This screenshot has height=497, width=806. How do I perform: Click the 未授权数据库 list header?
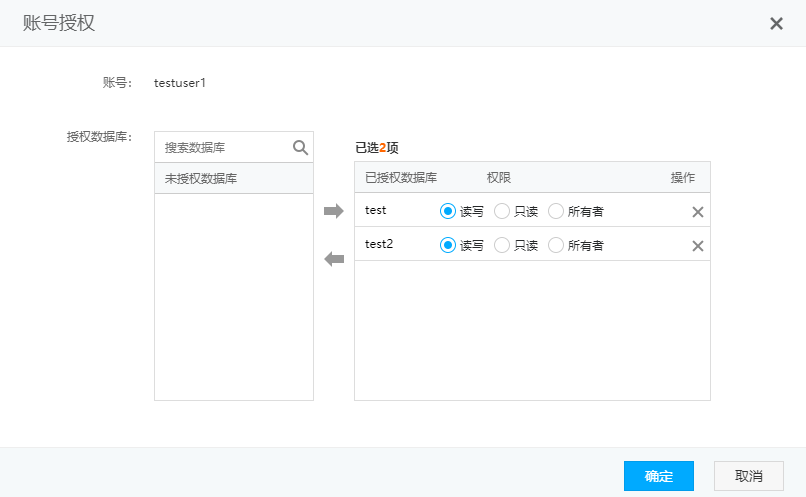pos(201,178)
